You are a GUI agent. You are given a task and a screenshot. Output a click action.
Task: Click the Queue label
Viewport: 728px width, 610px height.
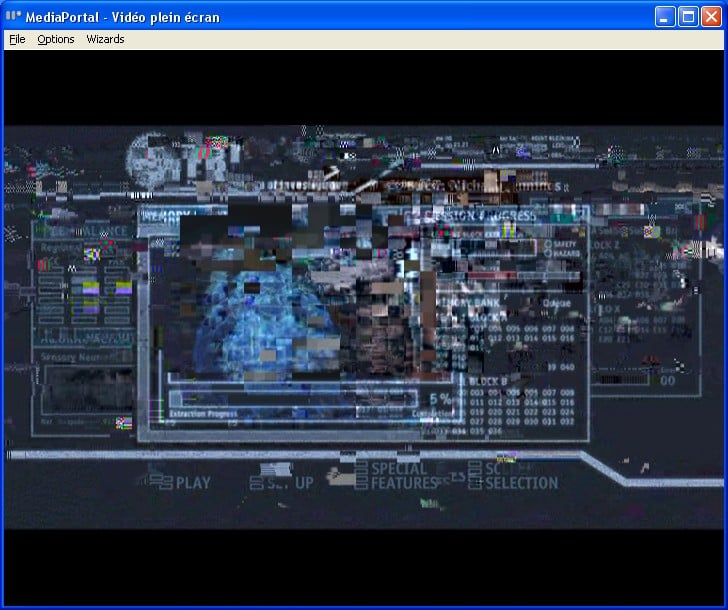pos(556,303)
